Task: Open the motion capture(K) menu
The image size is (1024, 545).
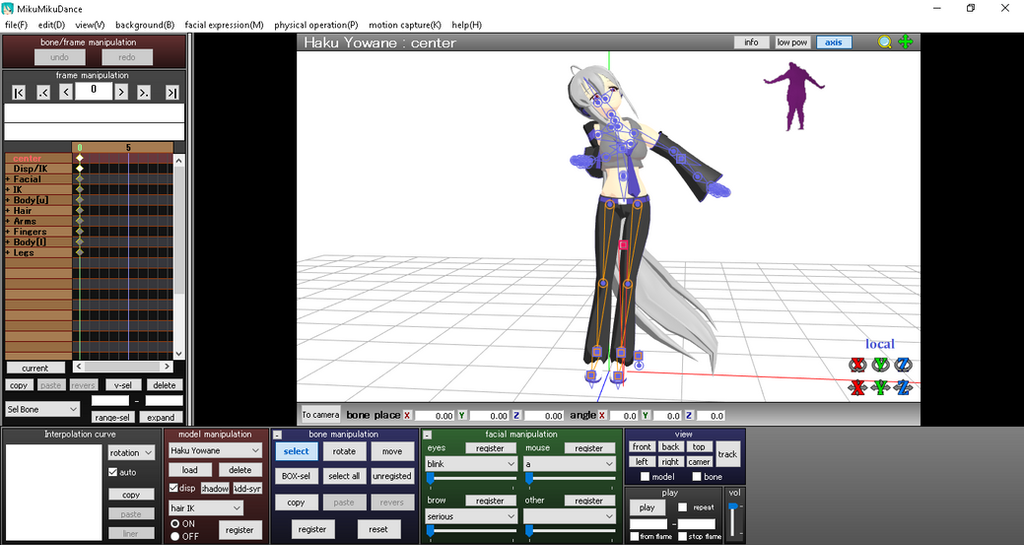Action: coord(405,25)
